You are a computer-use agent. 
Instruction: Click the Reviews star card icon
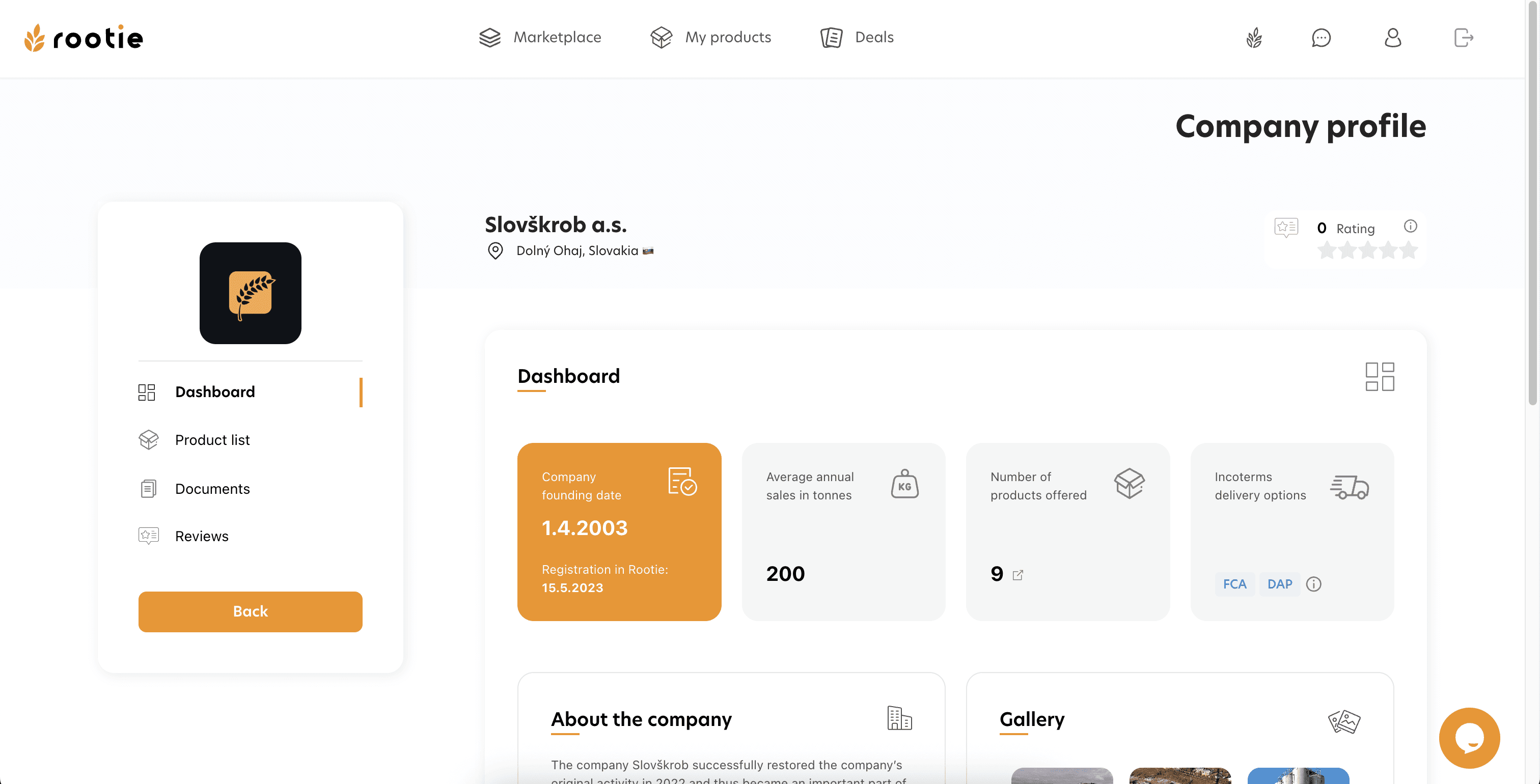coord(148,536)
